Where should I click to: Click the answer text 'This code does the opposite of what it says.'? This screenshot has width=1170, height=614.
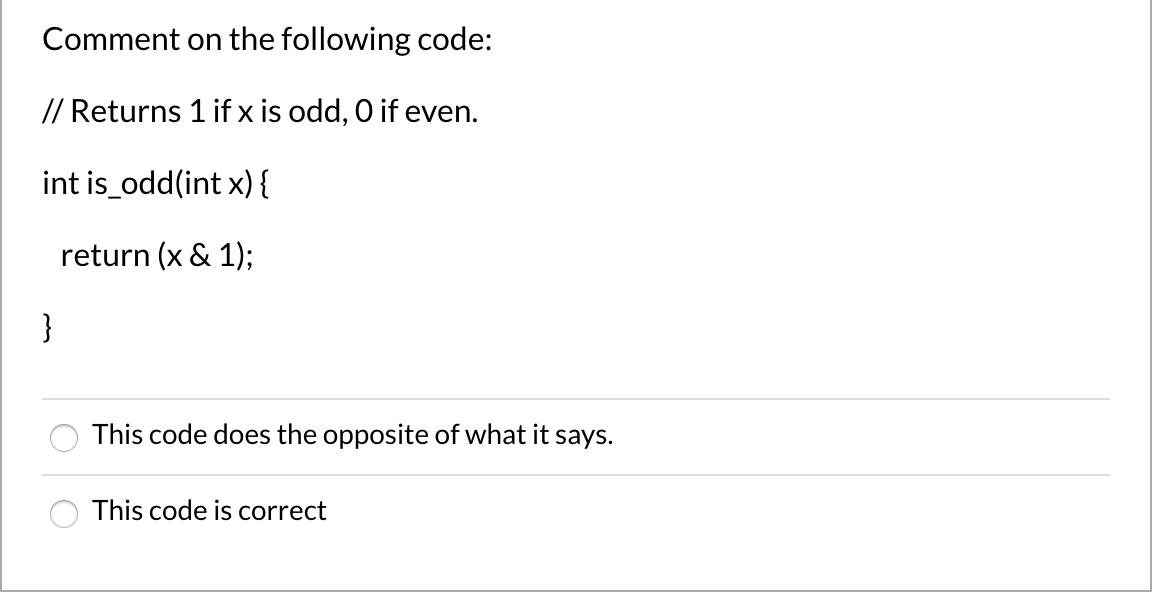352,436
